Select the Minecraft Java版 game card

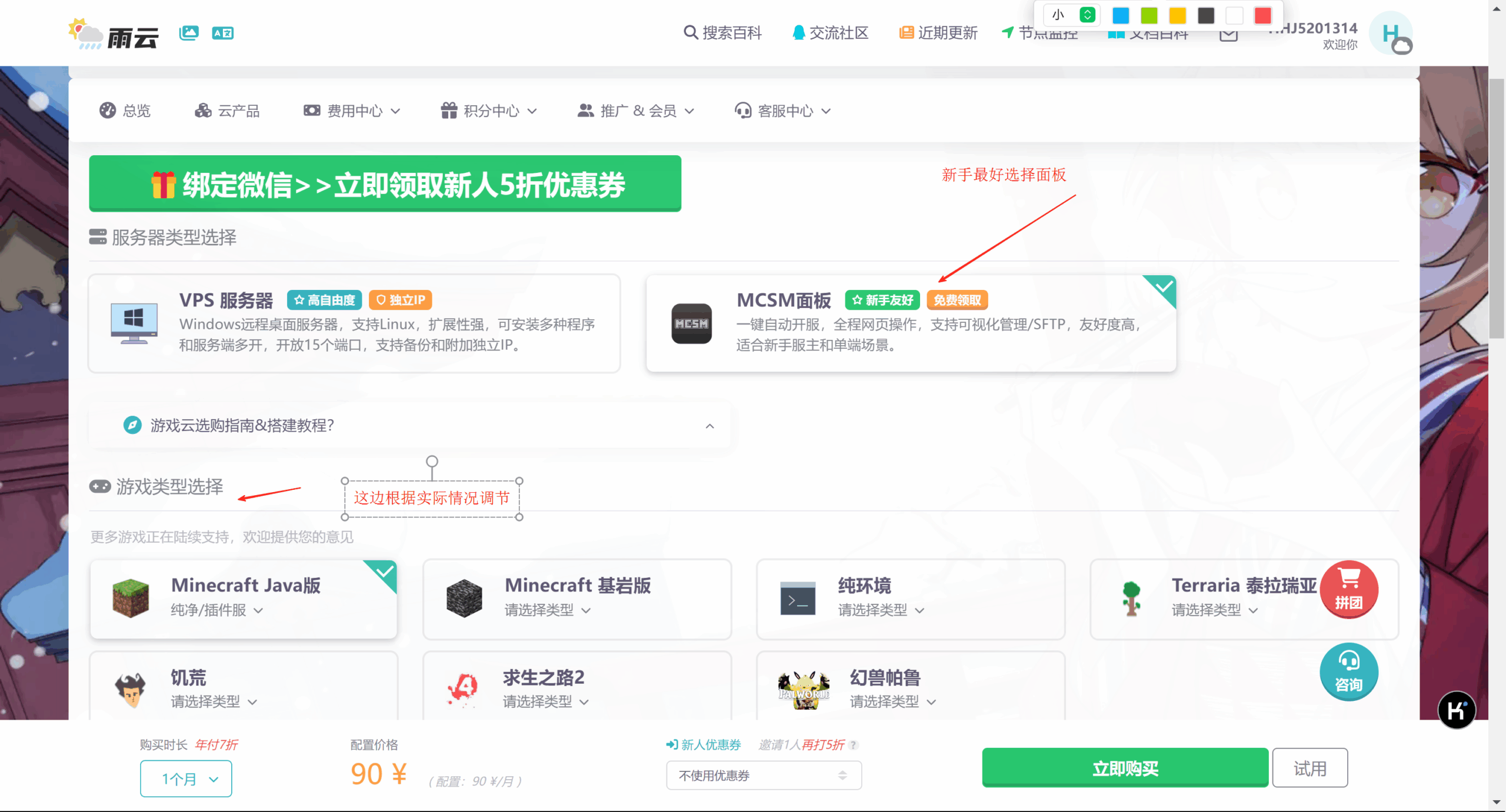coord(244,599)
